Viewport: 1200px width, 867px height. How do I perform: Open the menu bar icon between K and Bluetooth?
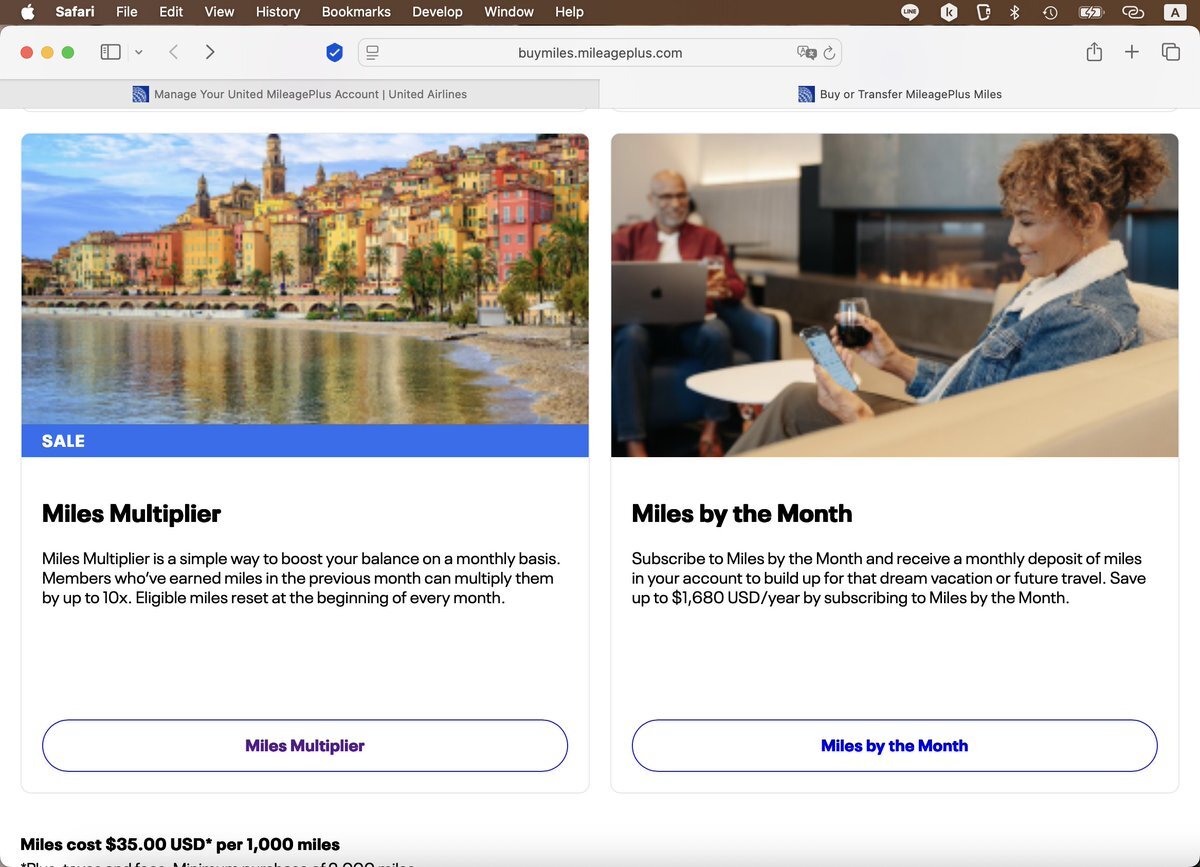983,12
